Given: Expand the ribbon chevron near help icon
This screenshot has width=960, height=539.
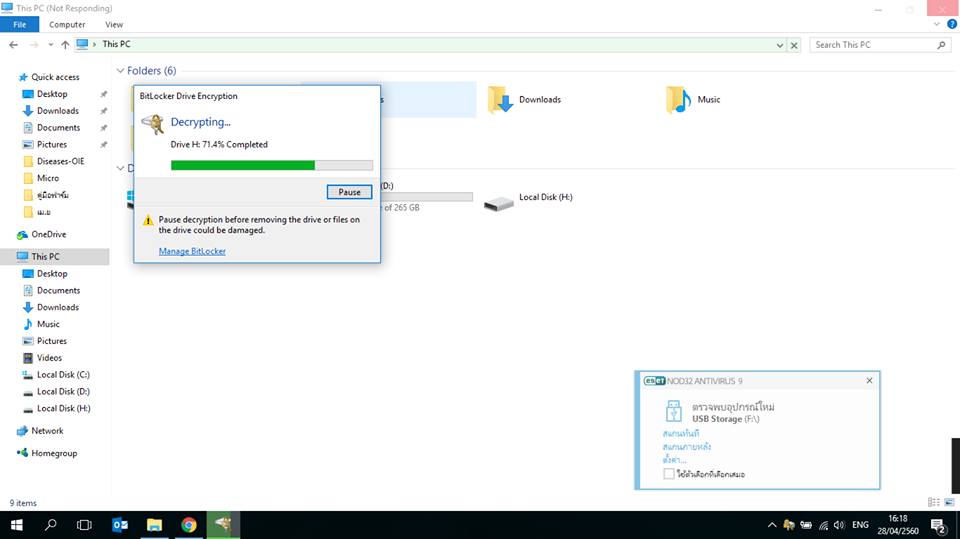Looking at the screenshot, I should tap(937, 24).
